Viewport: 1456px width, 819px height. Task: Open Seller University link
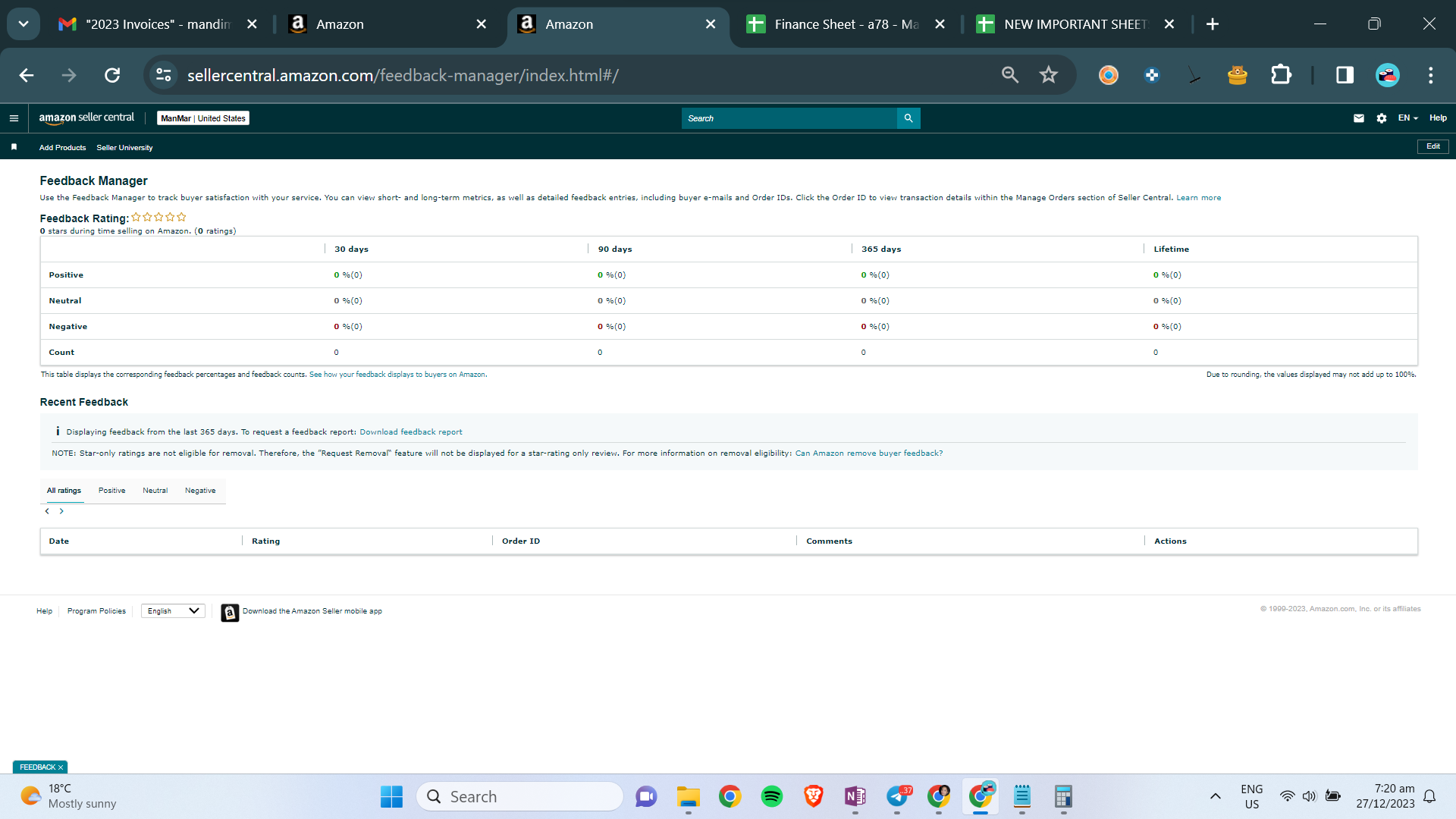124,148
